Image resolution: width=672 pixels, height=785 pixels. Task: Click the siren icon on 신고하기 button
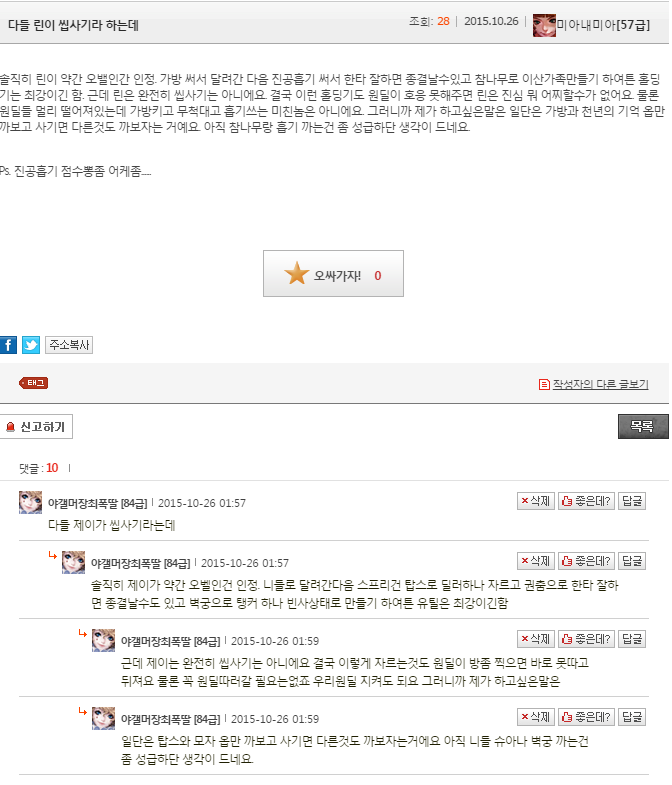tap(10, 427)
